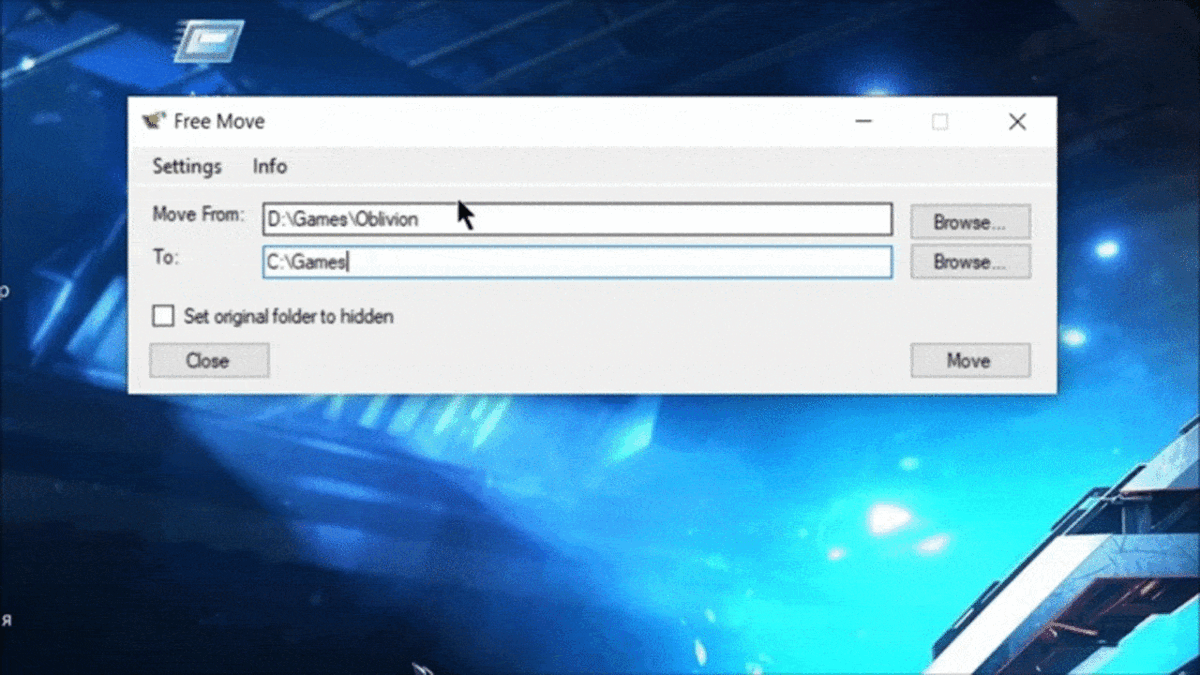Click the "To:" label
1200x675 pixels.
coord(165,257)
